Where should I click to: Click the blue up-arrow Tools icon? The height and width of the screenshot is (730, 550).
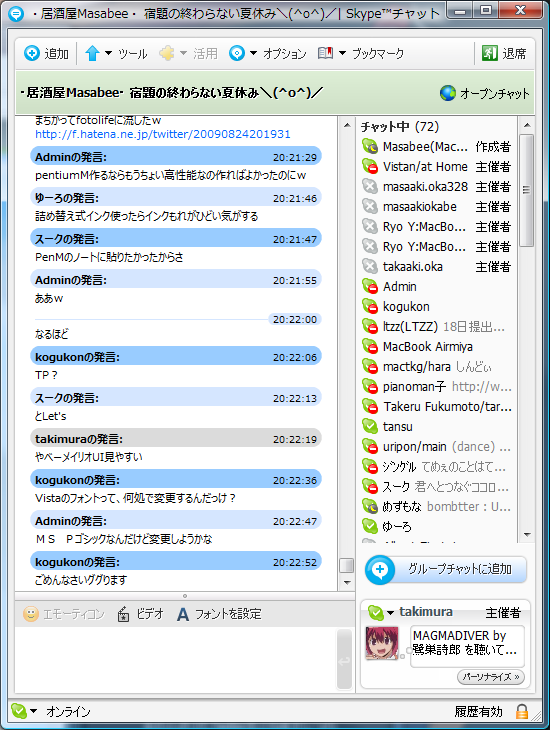[93, 54]
